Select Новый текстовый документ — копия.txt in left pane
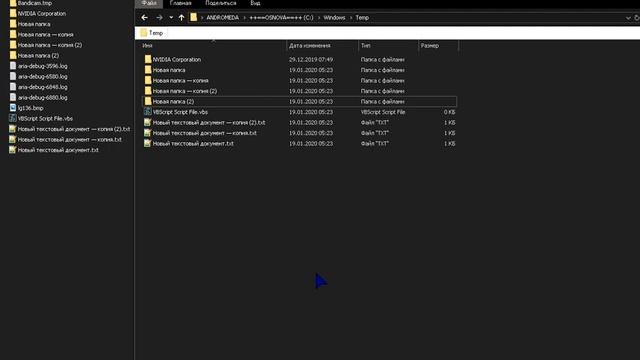Viewport: 640px width, 360px height. pyautogui.click(x=69, y=140)
